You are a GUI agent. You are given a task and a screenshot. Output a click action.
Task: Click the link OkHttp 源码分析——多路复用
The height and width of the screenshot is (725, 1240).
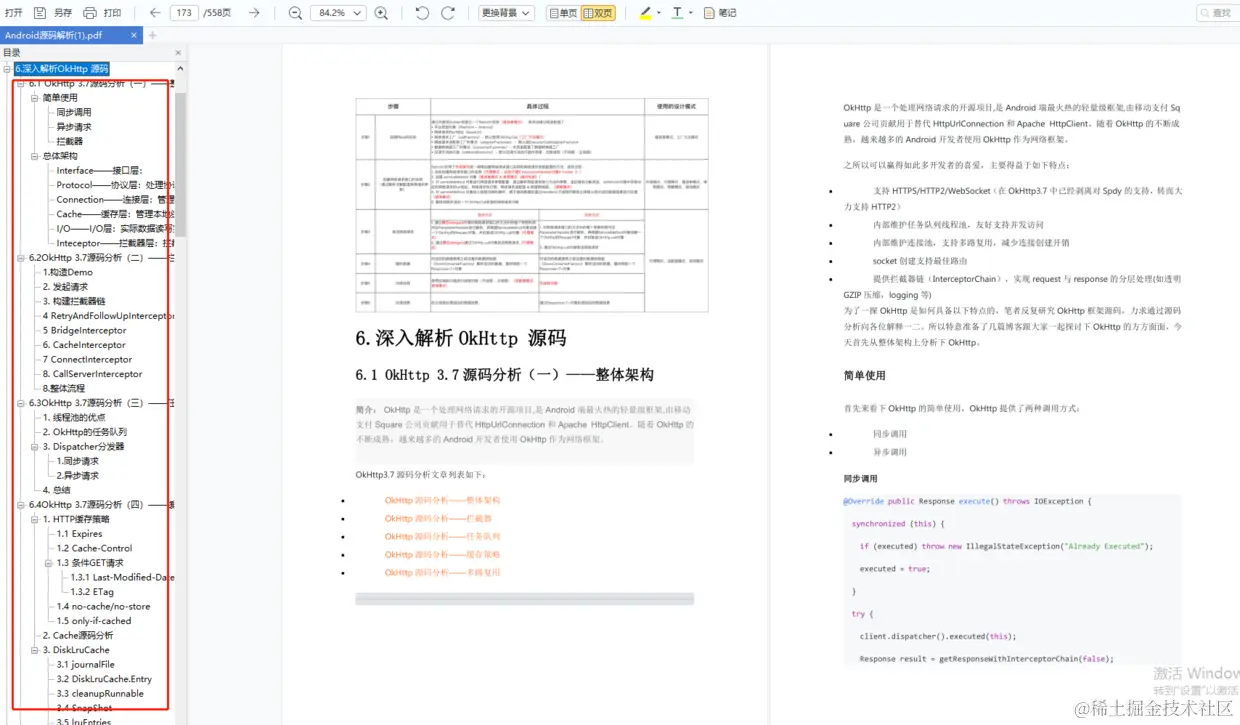click(442, 572)
